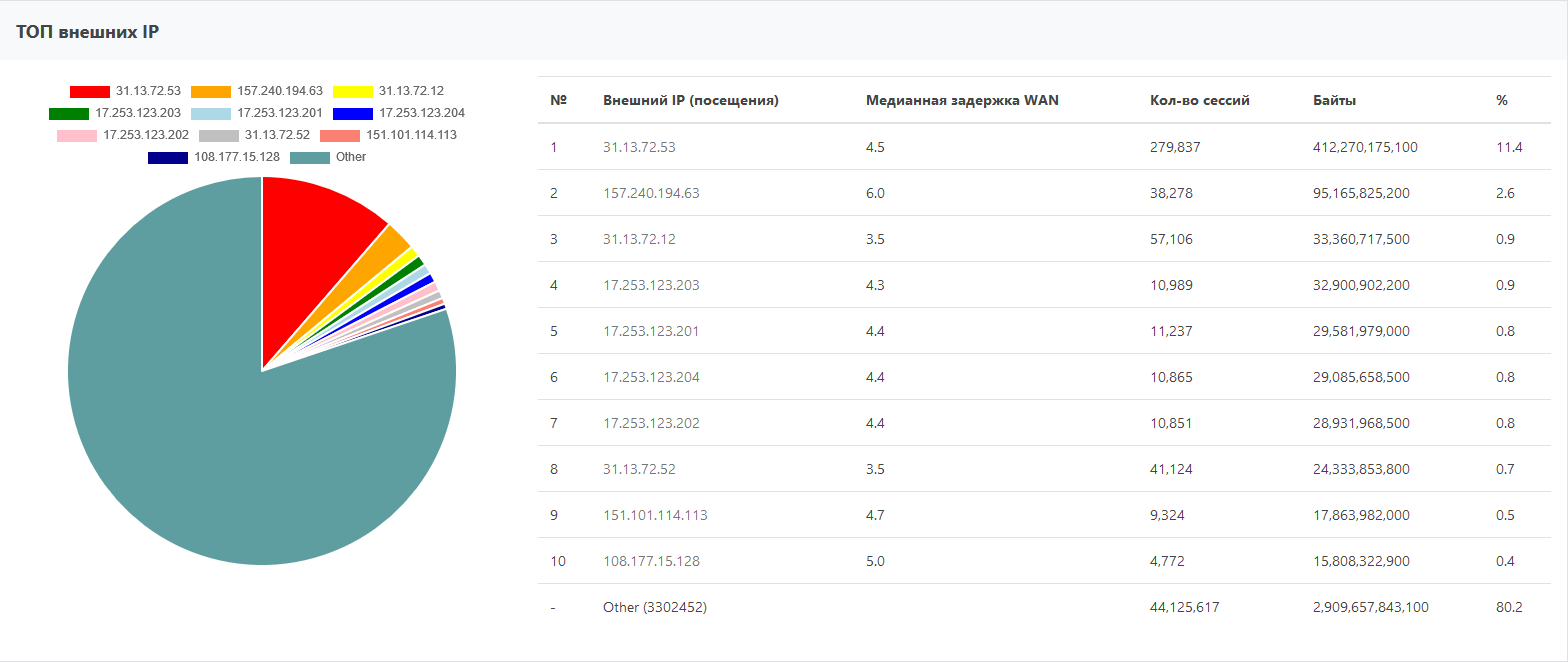Viewport: 1568px width, 662px height.
Task: Select session count 44,125,617
Action: tap(1185, 607)
